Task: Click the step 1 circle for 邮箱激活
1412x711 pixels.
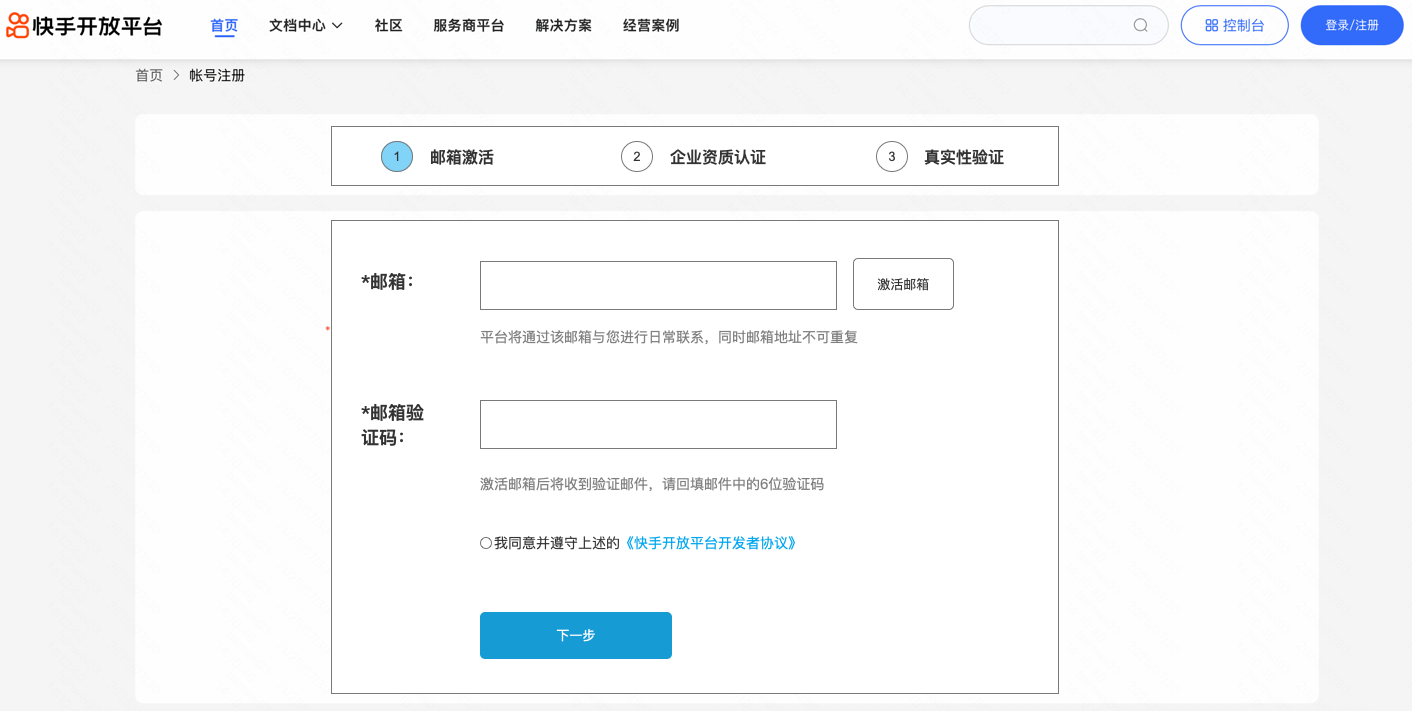Action: 397,157
